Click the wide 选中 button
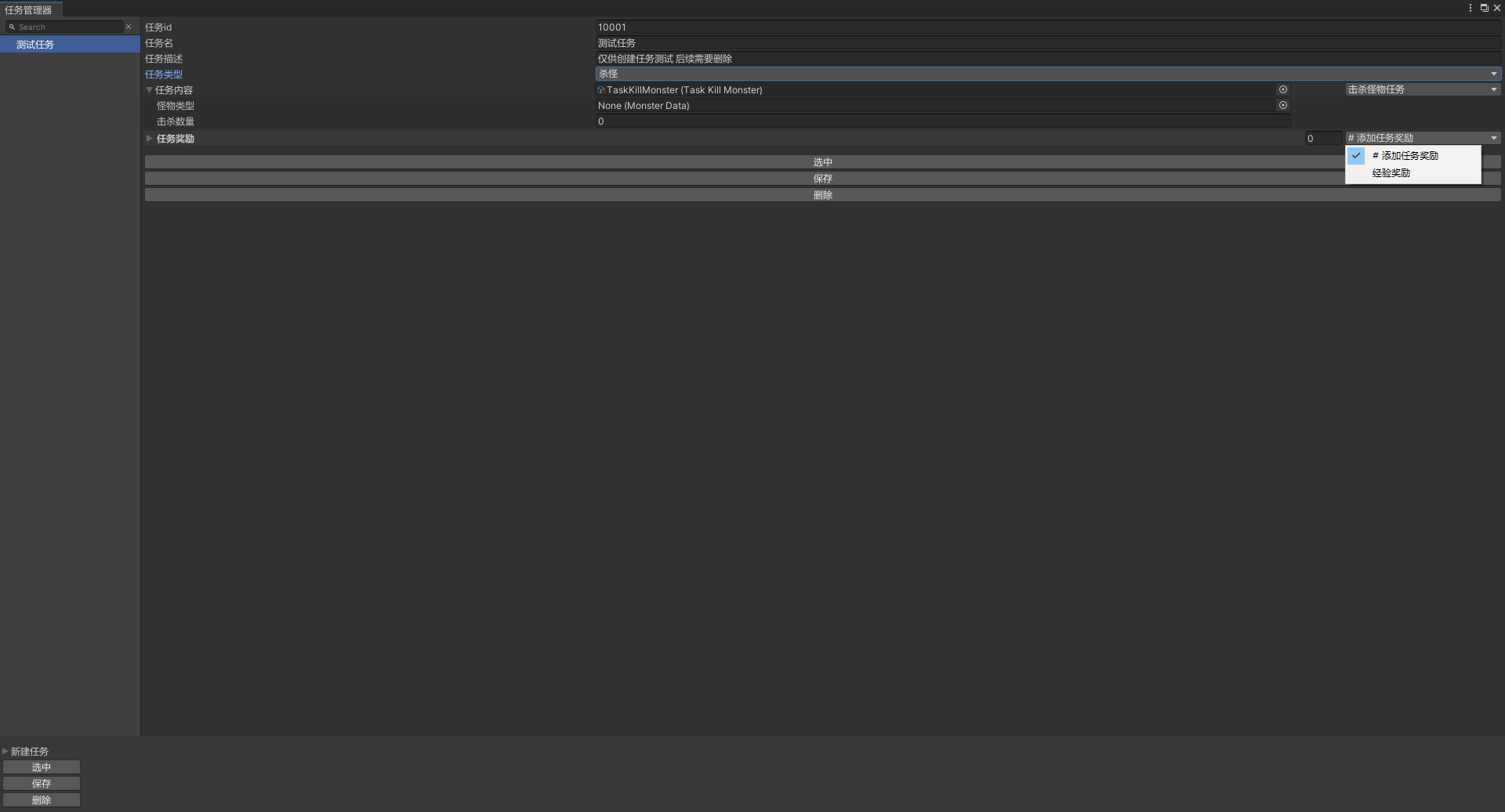 click(822, 162)
